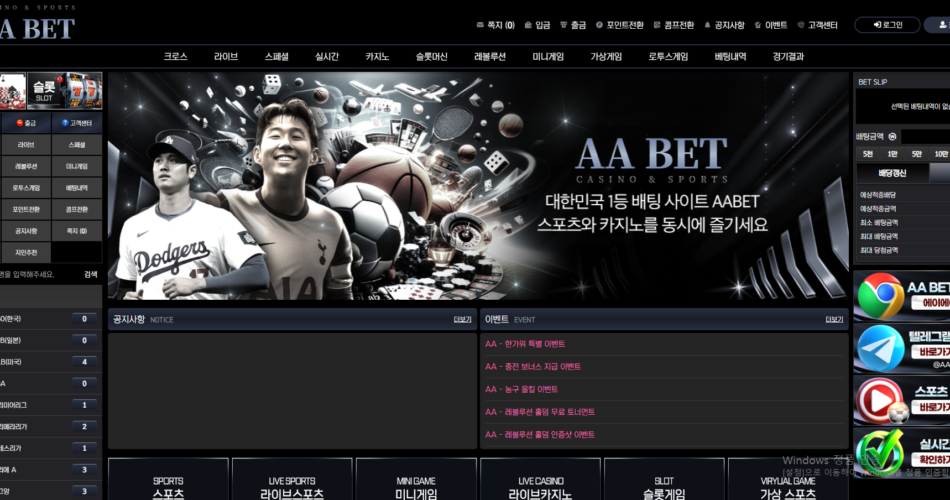Click the green checkmark 실시간 확인하기 banner

(902, 453)
